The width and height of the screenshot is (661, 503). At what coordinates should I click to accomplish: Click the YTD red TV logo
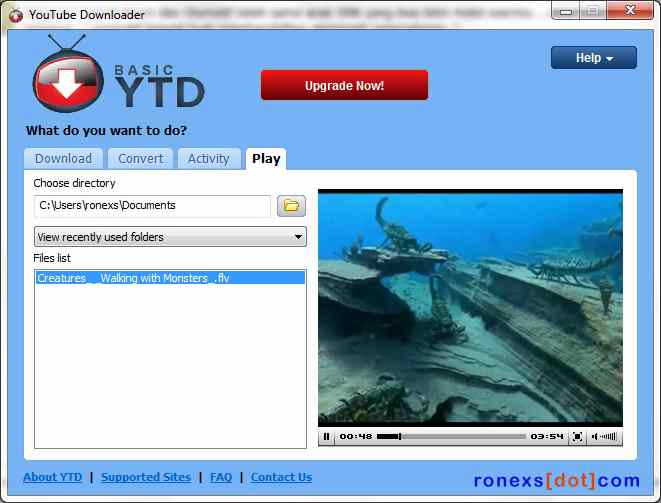pos(68,75)
